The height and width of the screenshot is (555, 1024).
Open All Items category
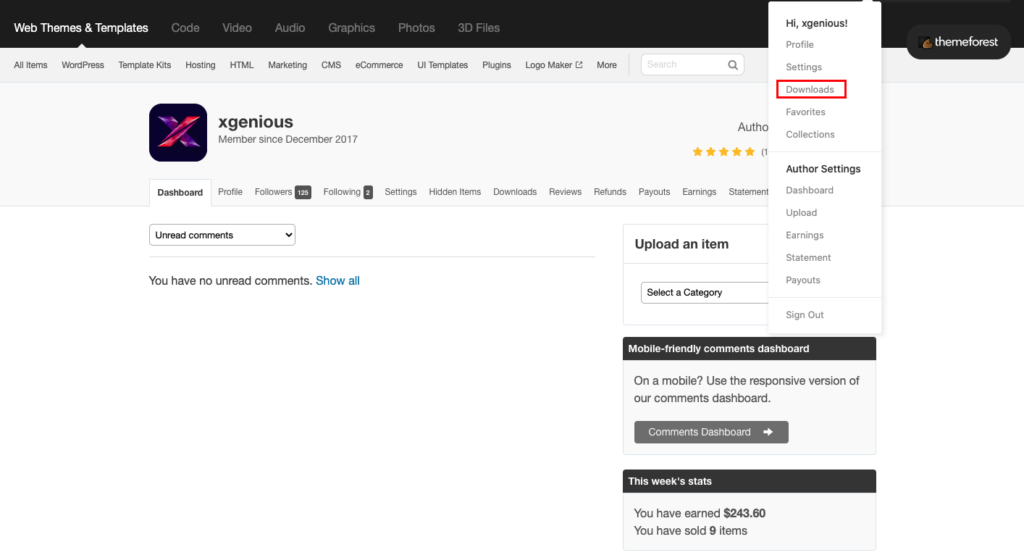click(x=31, y=65)
